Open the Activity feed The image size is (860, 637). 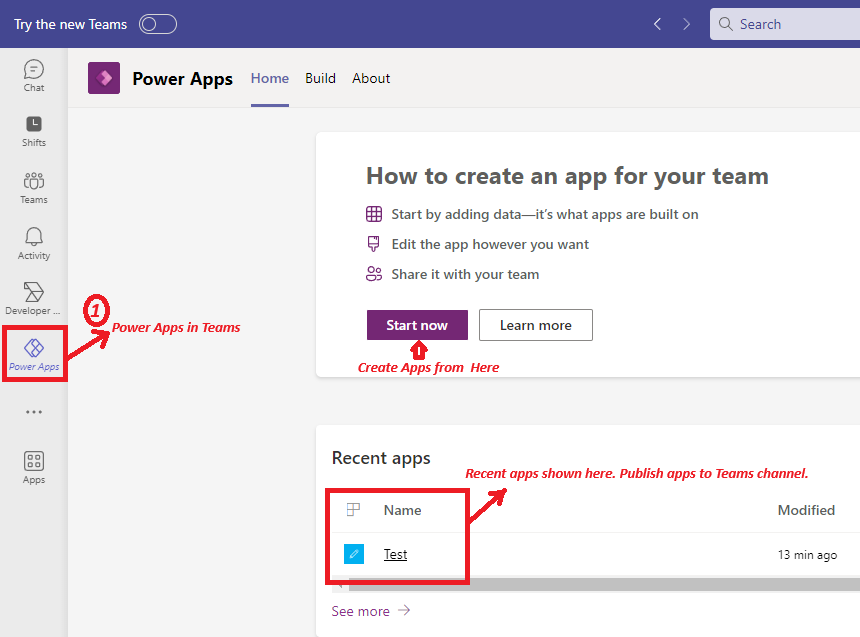click(33, 244)
